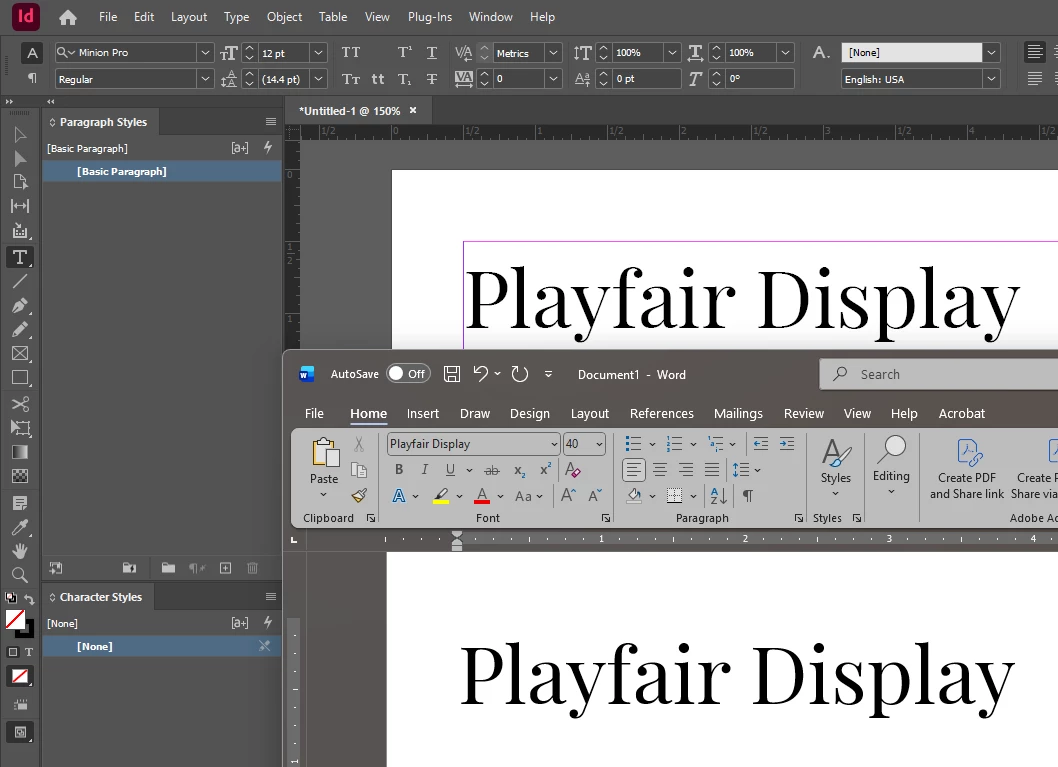Select the Gradient Swatch tool in InDesign

(x=20, y=452)
